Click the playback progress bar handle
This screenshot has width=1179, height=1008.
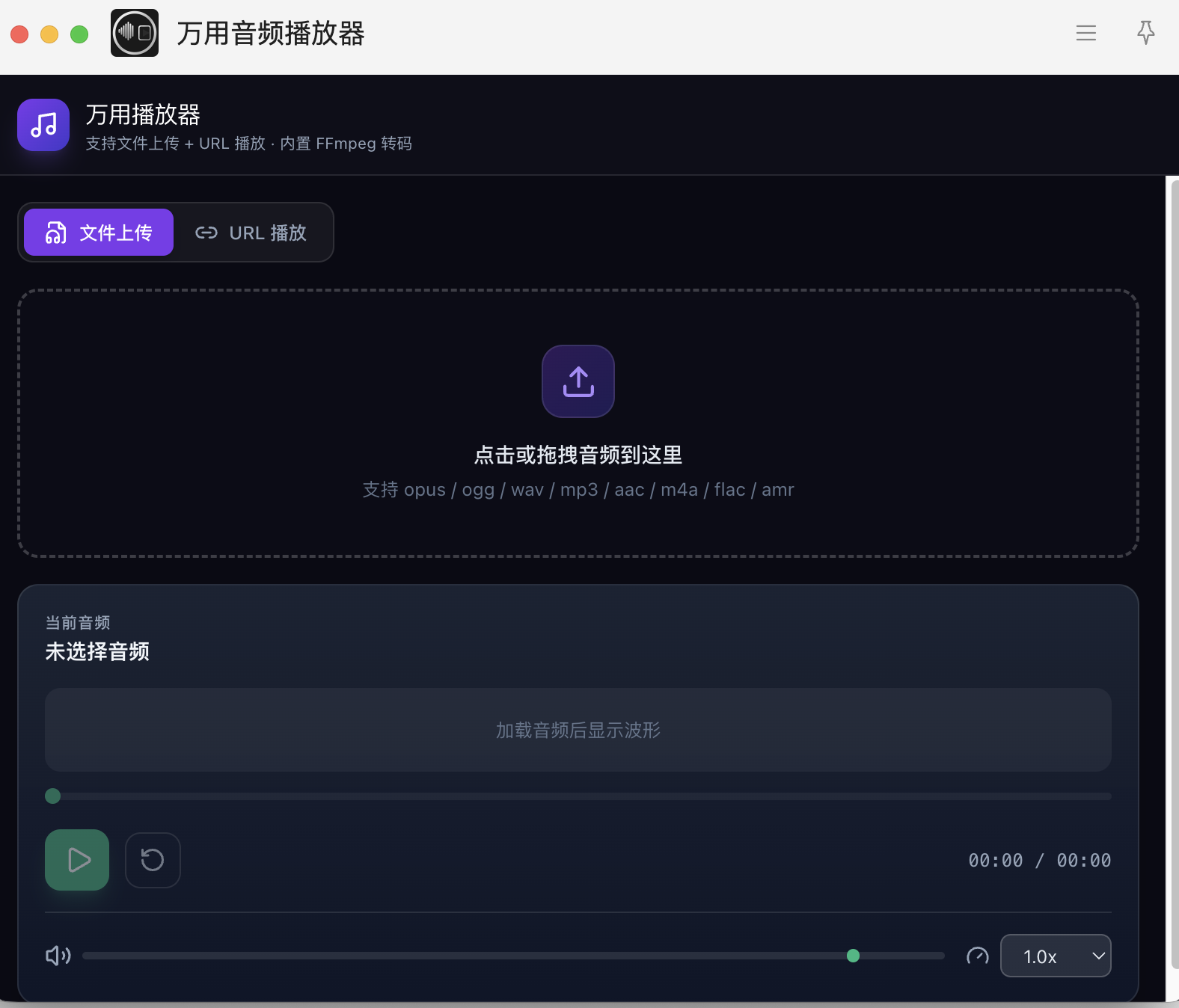(x=52, y=796)
